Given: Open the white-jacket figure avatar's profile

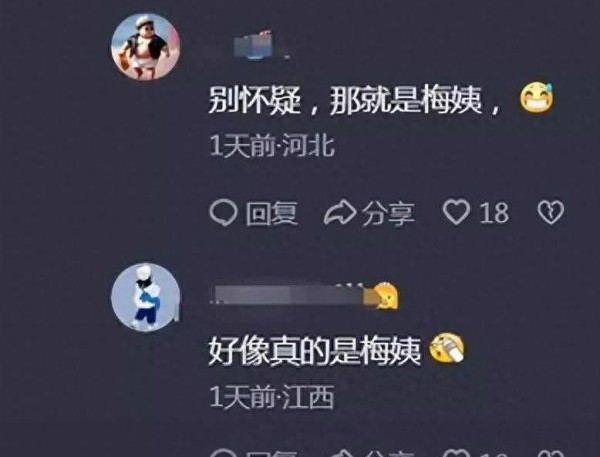Looking at the screenshot, I should 146,297.
